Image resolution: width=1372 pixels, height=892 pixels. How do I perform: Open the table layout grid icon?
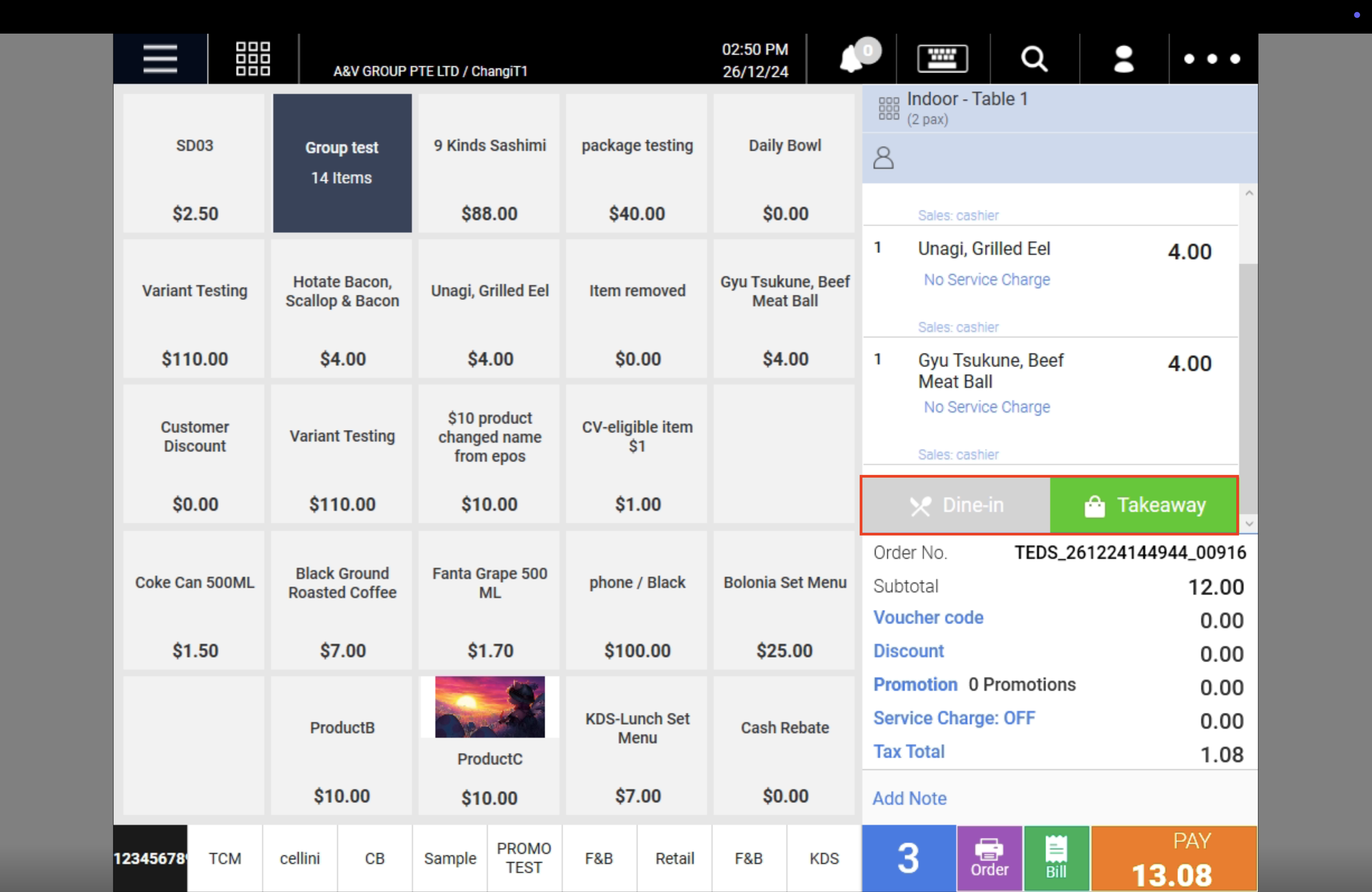252,59
